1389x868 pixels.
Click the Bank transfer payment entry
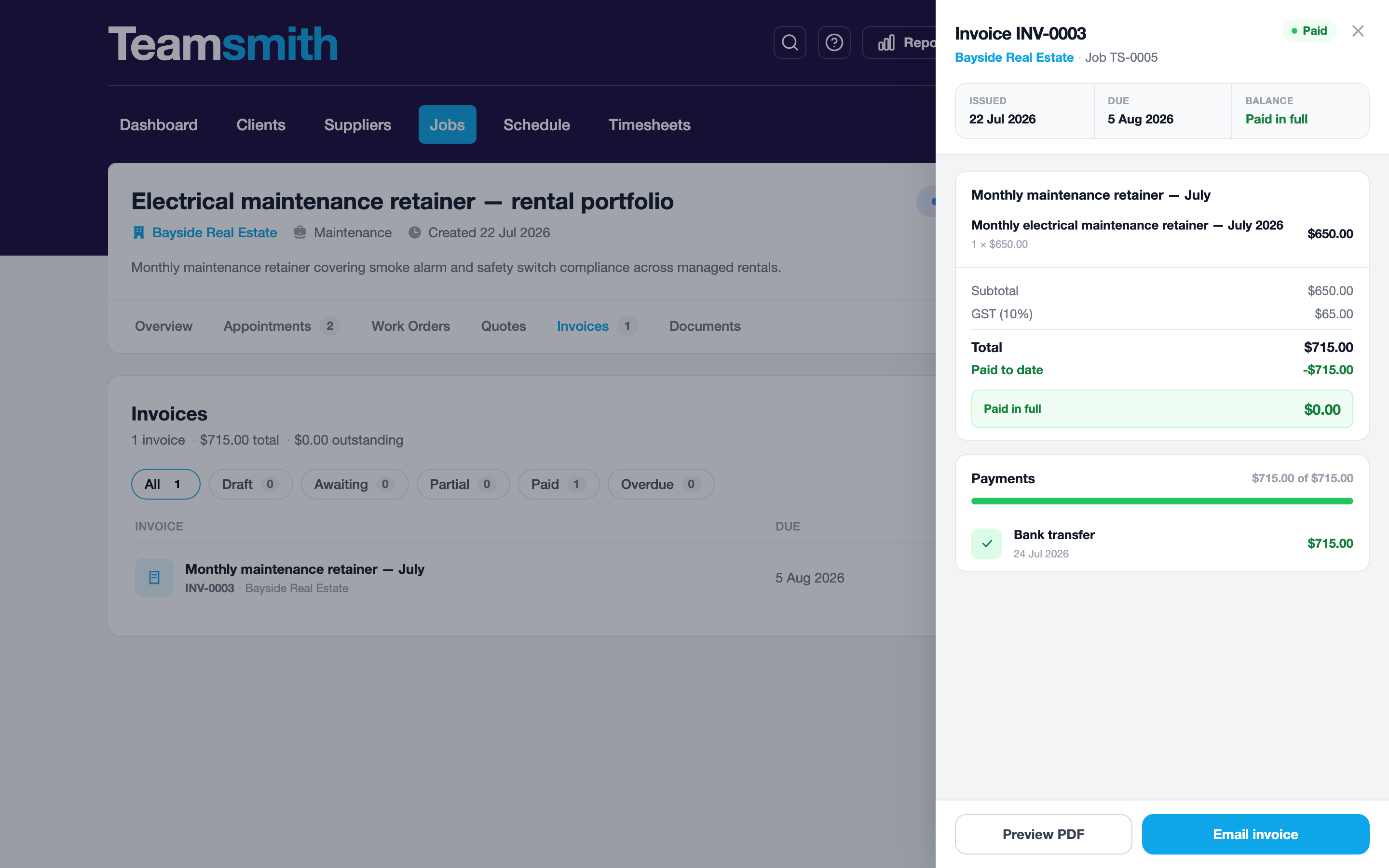(1162, 543)
